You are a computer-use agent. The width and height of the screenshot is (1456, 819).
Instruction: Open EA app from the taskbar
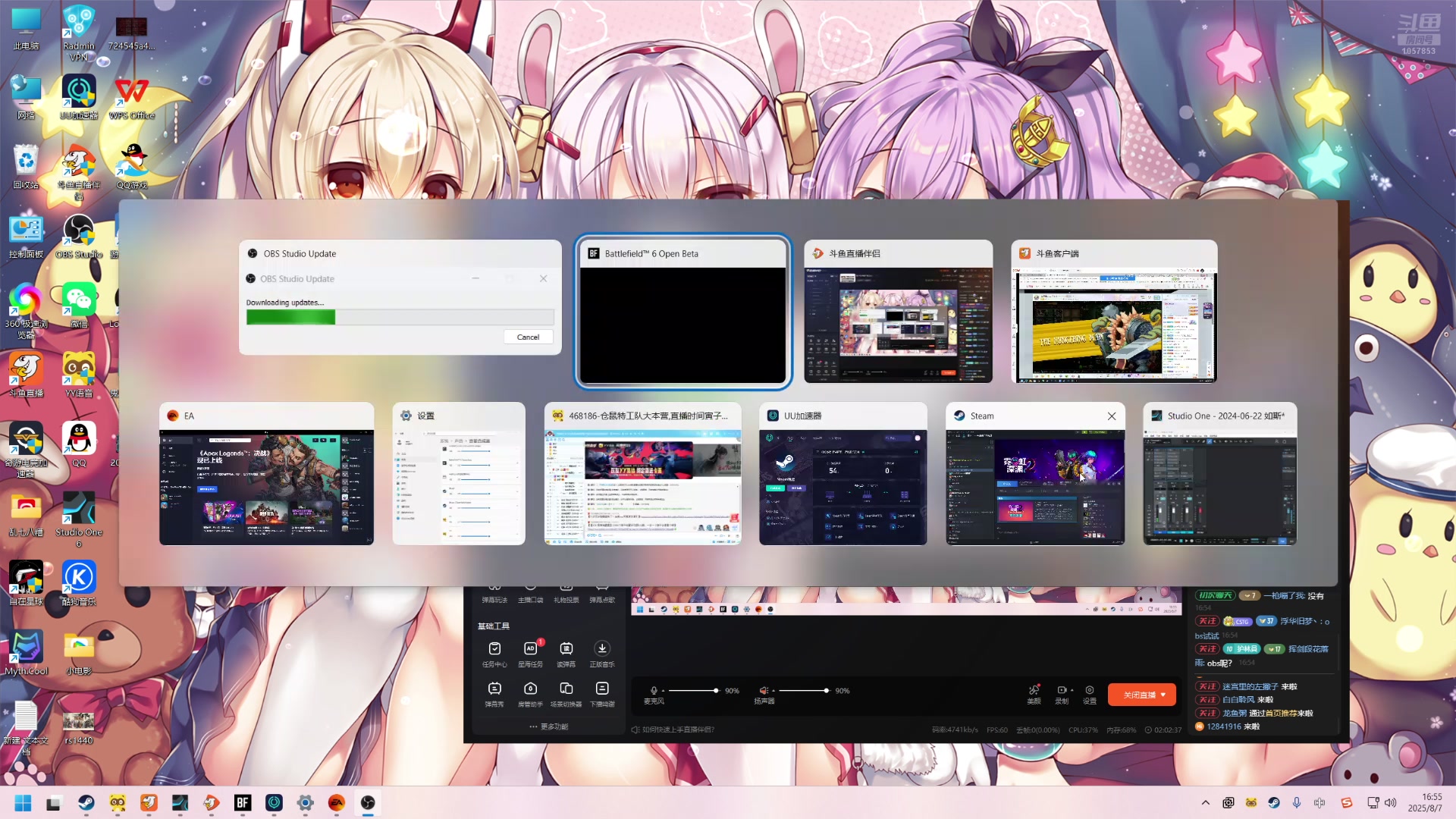pyautogui.click(x=337, y=803)
